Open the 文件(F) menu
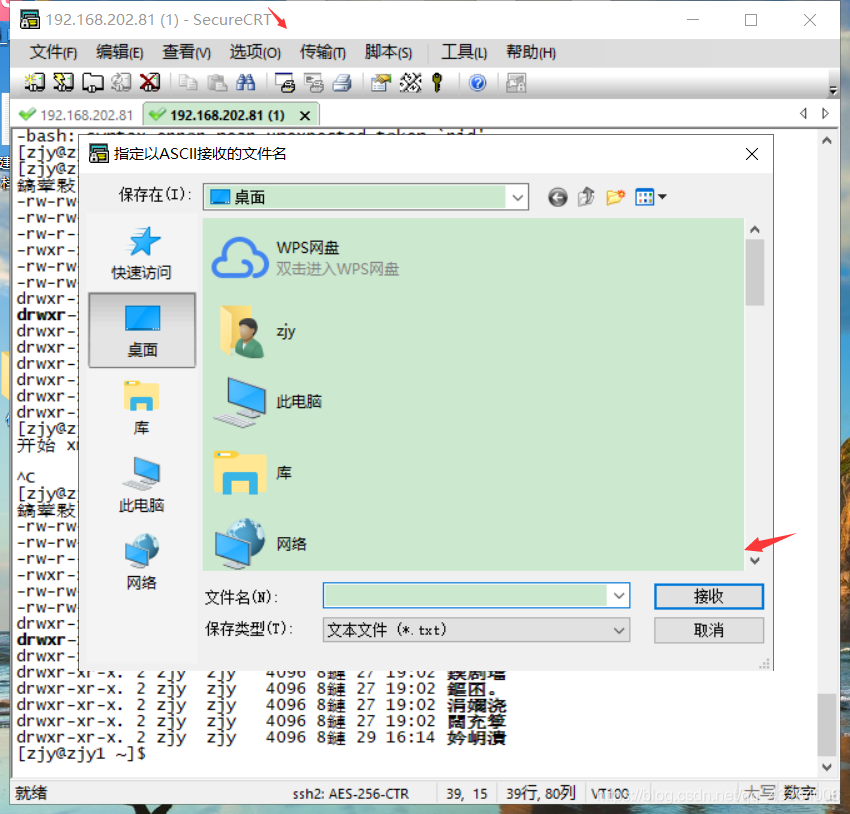 coord(53,53)
